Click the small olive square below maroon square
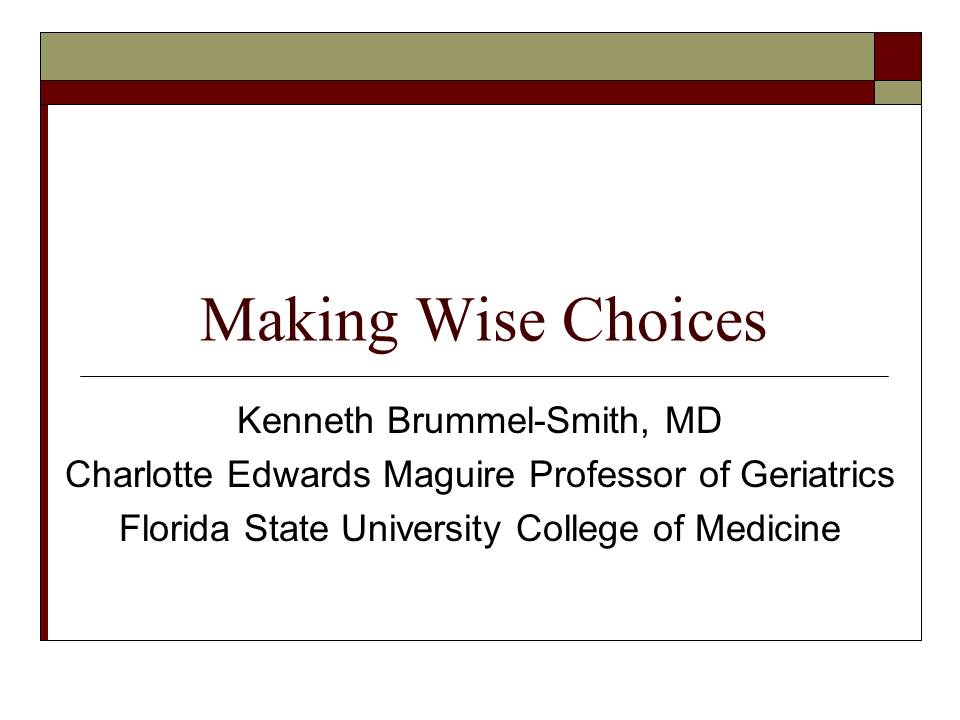 (x=898, y=92)
